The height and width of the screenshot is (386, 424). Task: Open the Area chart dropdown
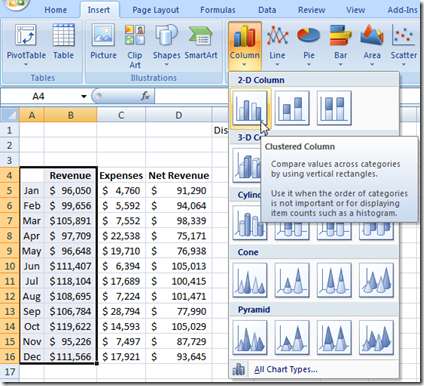pos(372,45)
